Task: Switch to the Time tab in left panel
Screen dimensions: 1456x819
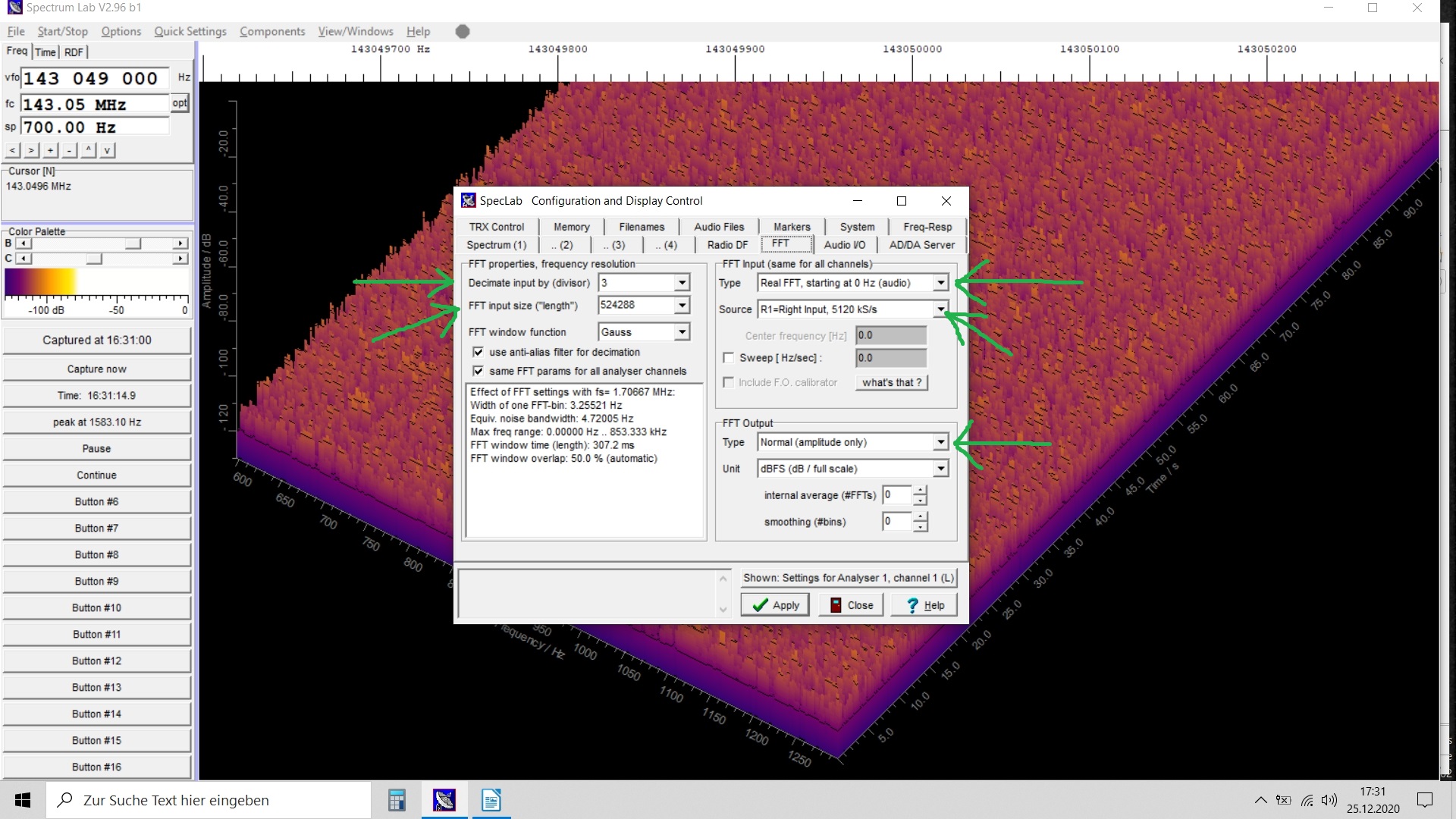Action: point(45,52)
